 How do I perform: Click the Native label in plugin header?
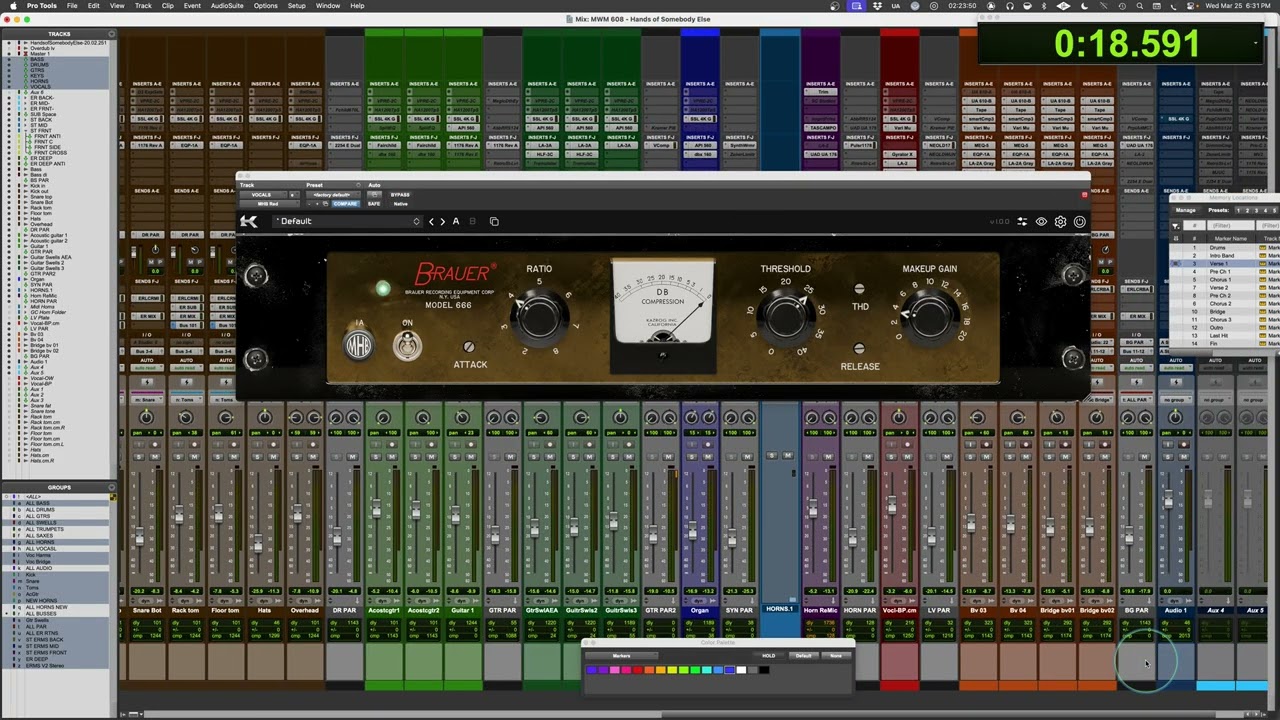coord(400,204)
